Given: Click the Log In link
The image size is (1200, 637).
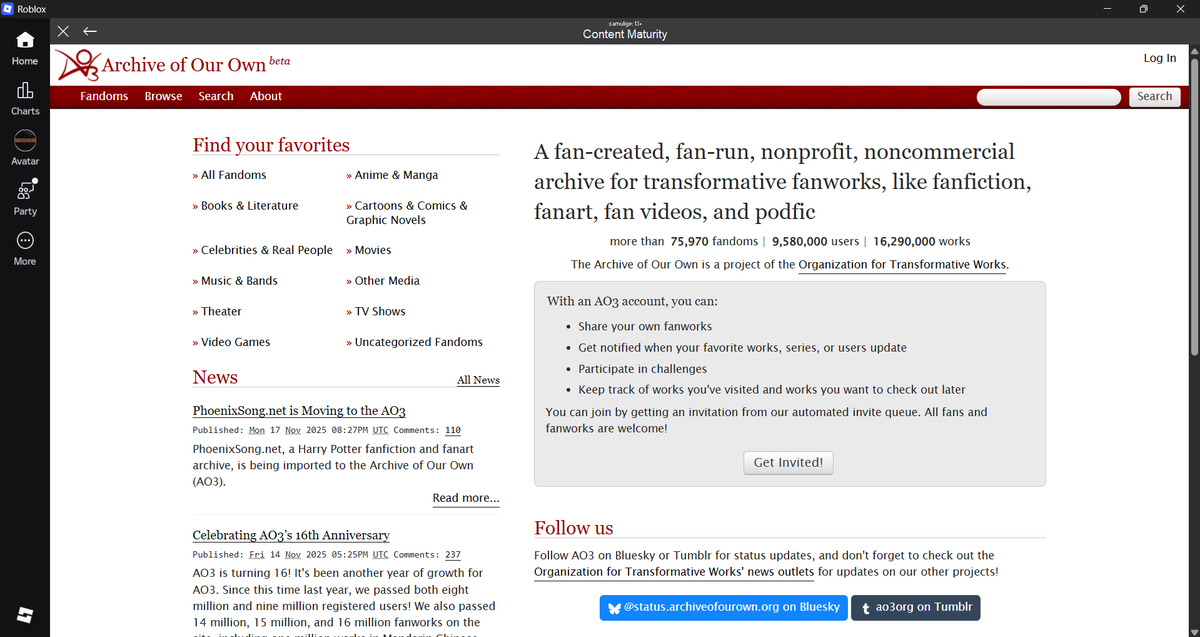Looking at the screenshot, I should tap(1160, 58).
